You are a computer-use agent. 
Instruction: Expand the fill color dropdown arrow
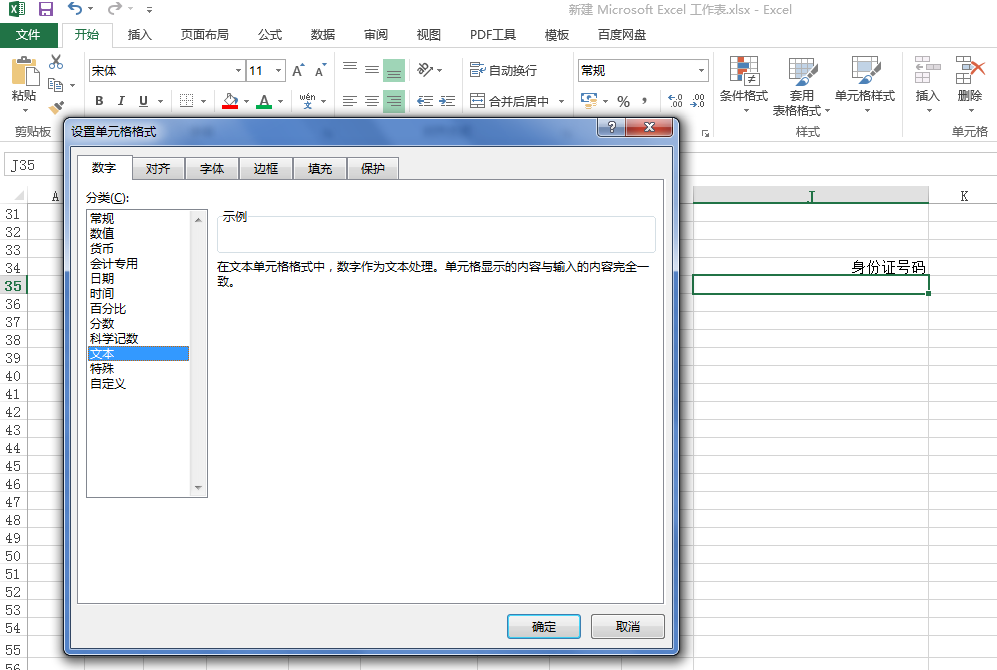[246, 102]
